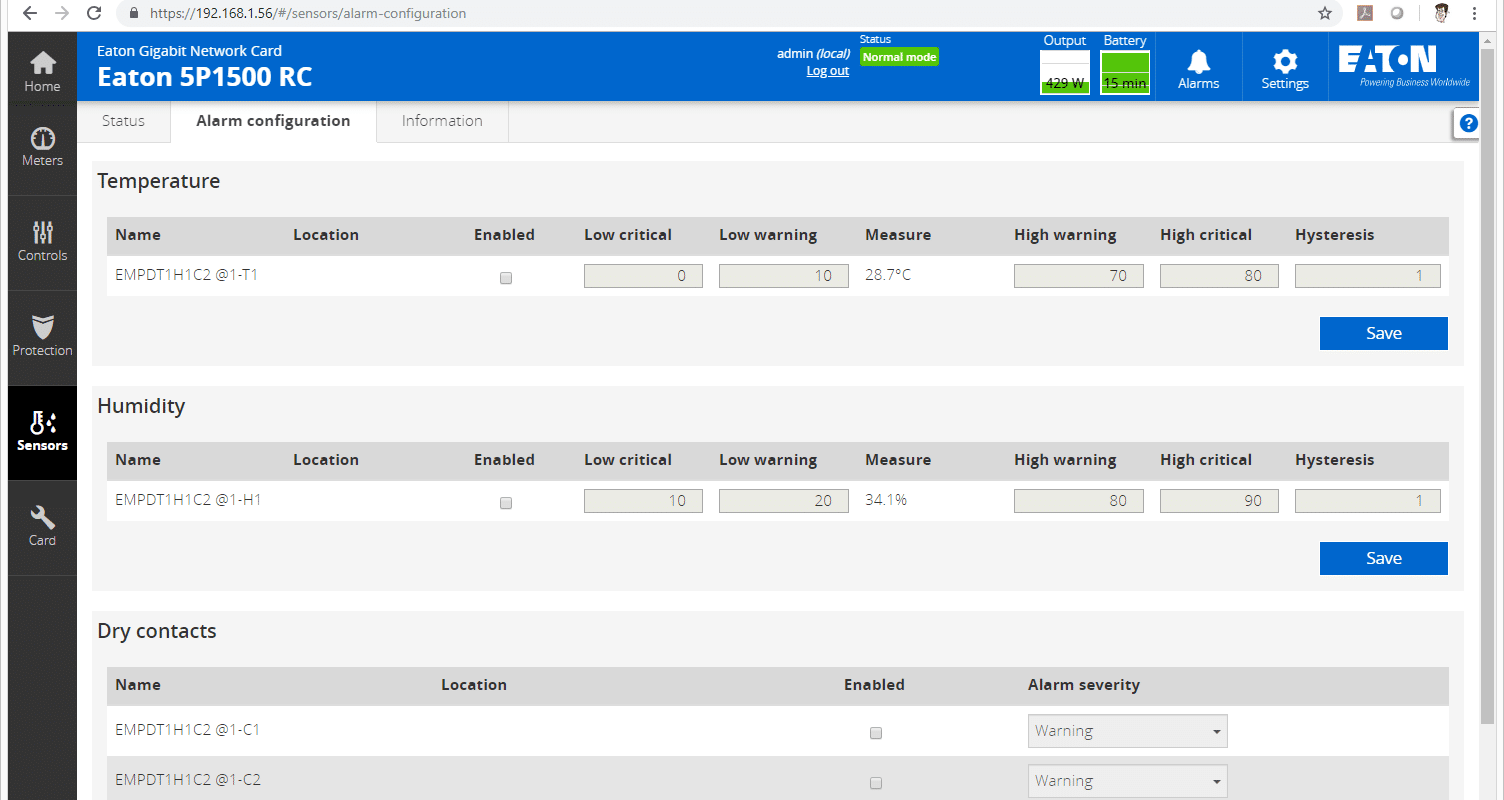Click the EMPDT1H1C2 @1-C2 contact name

[x=188, y=779]
